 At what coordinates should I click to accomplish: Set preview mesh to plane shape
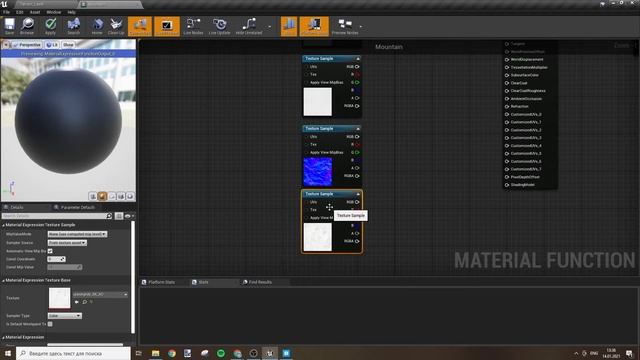(112, 197)
